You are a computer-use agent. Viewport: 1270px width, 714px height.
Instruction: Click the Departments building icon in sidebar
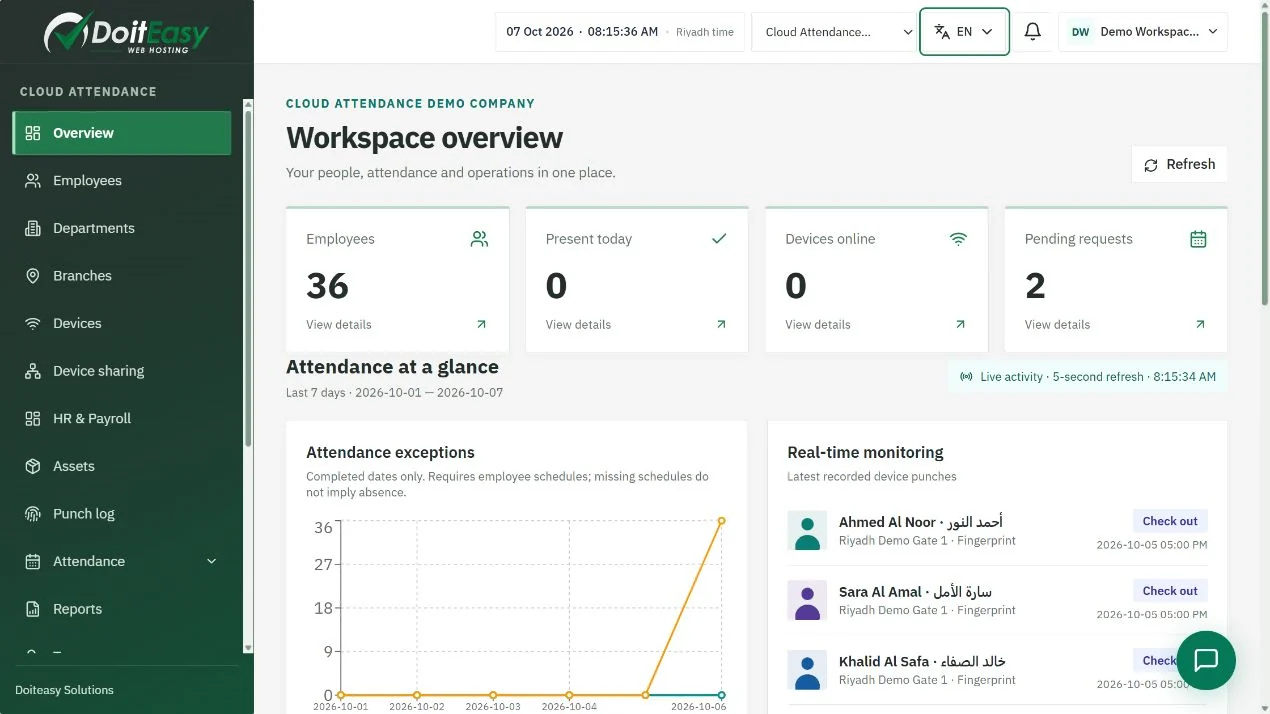33,228
